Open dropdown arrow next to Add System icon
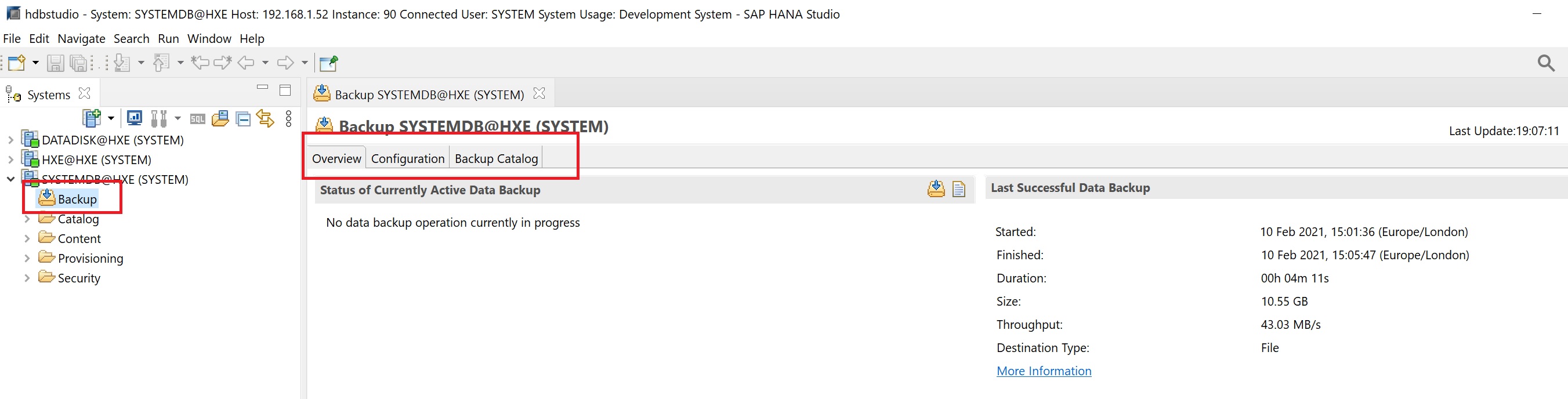This screenshot has height=399, width=1568. (x=111, y=118)
